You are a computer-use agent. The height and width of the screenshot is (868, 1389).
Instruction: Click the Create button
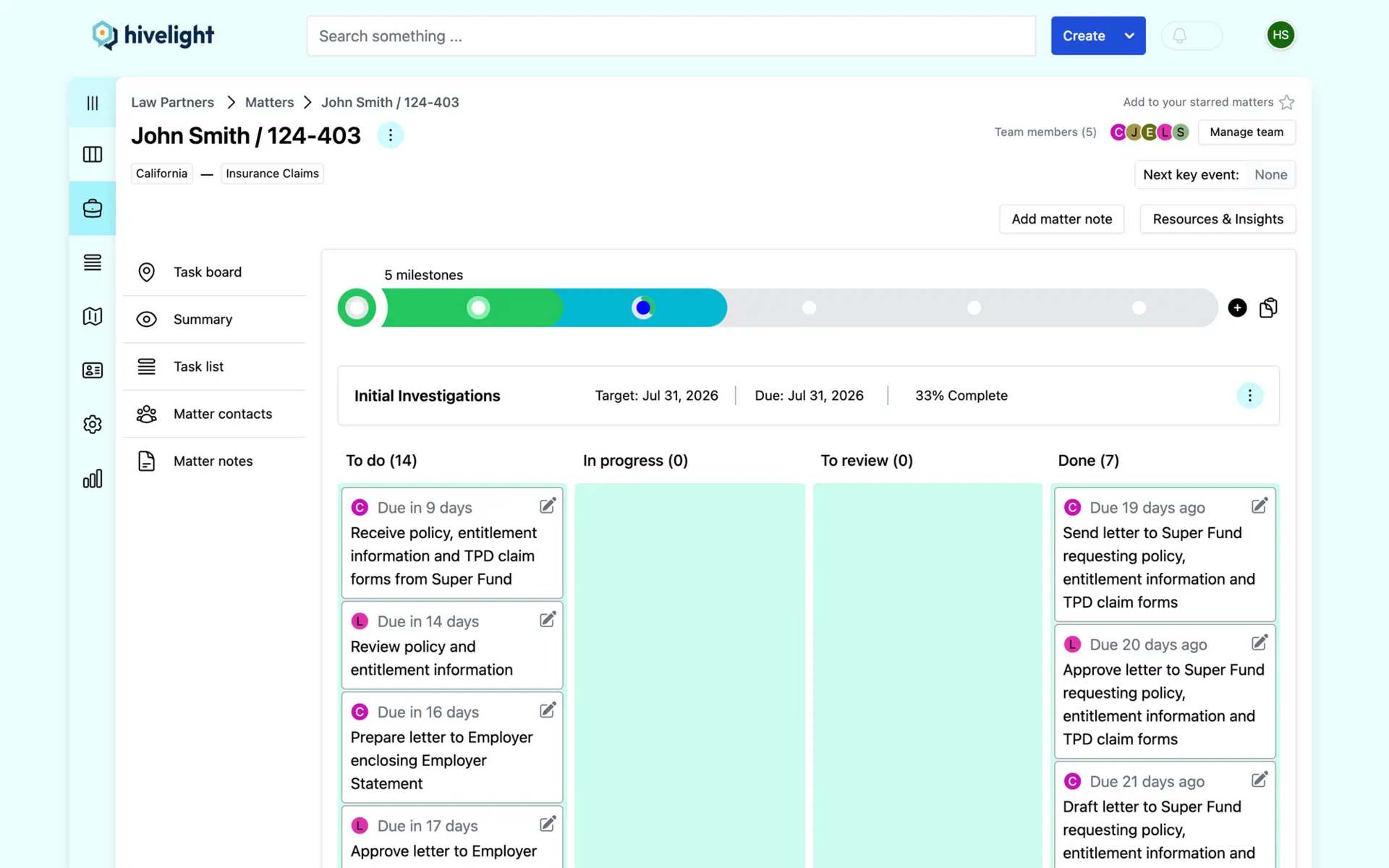coord(1084,36)
